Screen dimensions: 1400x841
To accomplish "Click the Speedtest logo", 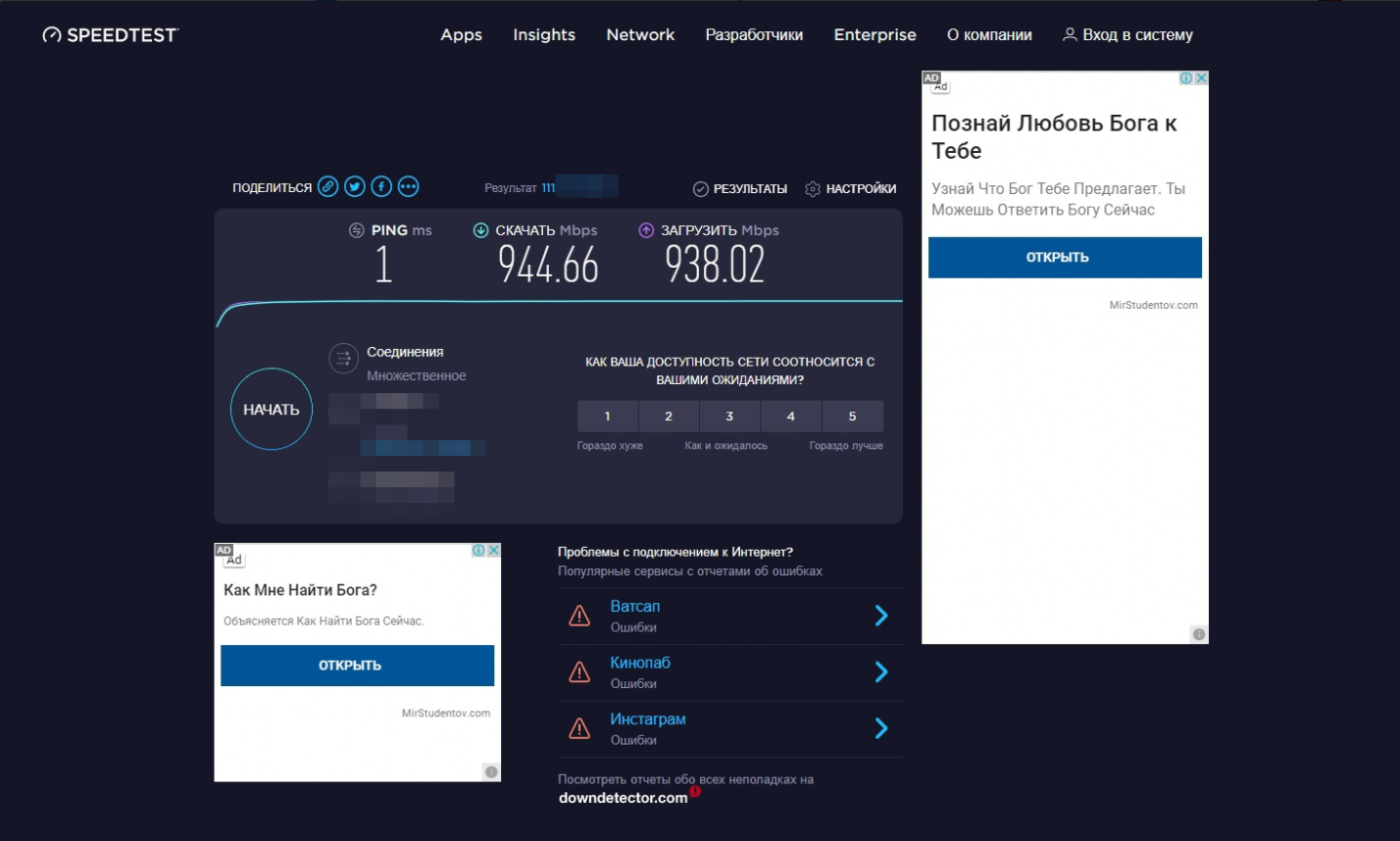I will (111, 35).
